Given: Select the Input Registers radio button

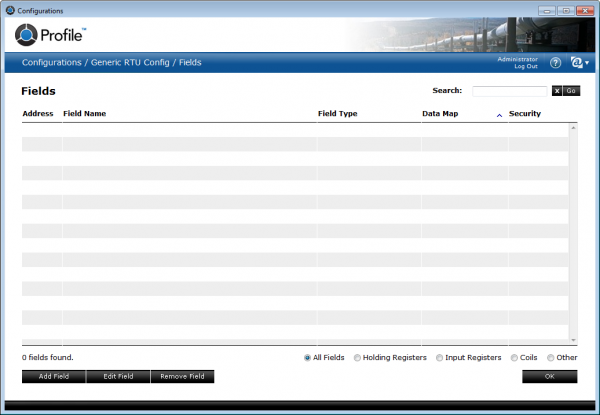Looking at the screenshot, I should 439,358.
